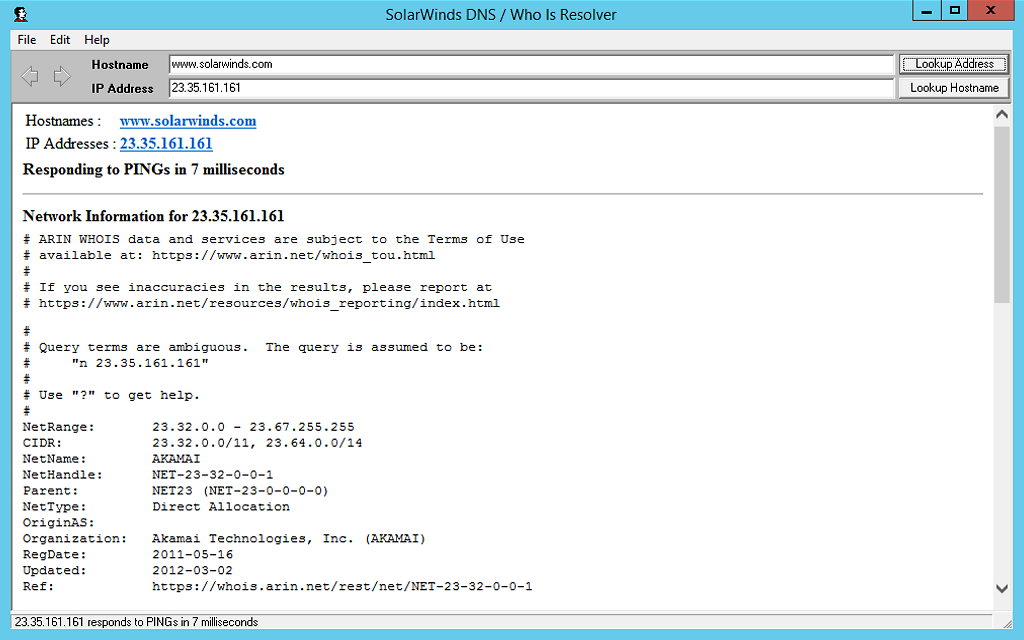1024x640 pixels.
Task: Click the query line "n 23.35.161.161"
Action: coord(140,363)
